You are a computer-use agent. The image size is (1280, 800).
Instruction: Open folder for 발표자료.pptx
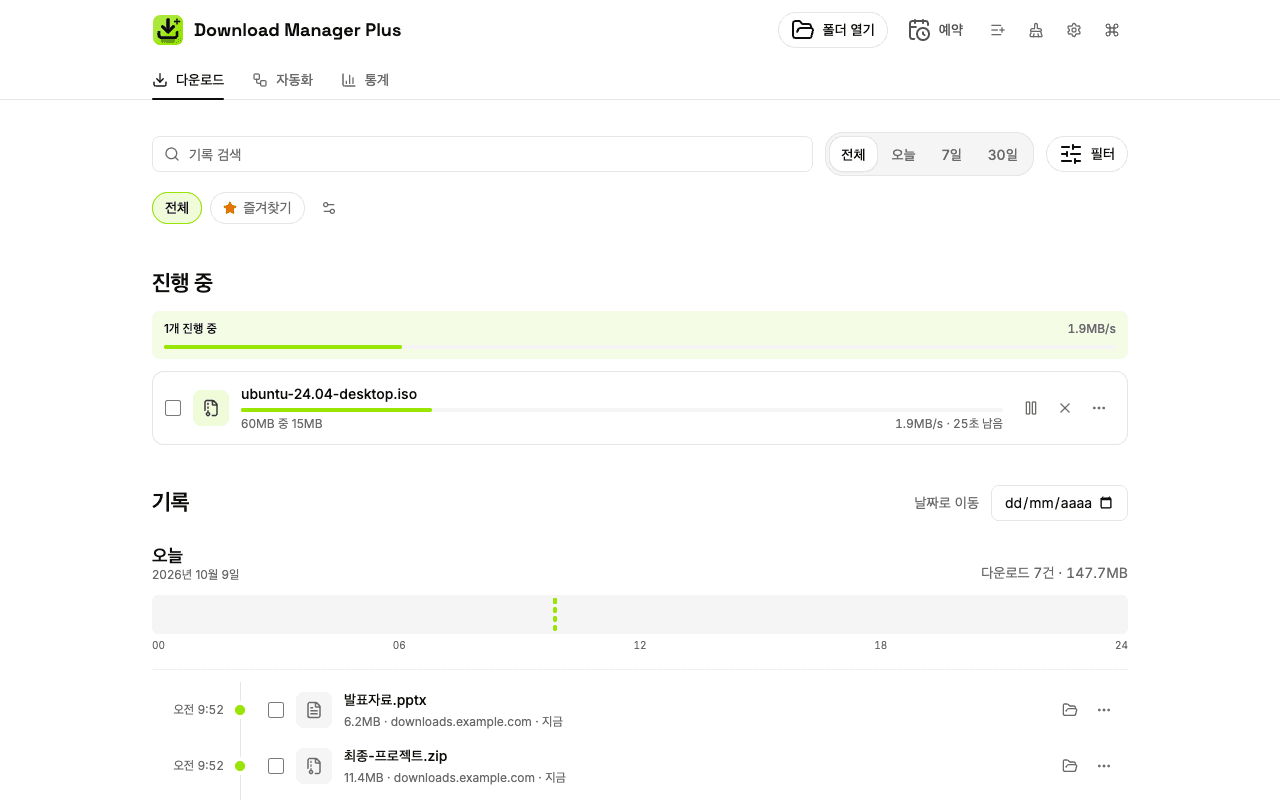point(1070,710)
